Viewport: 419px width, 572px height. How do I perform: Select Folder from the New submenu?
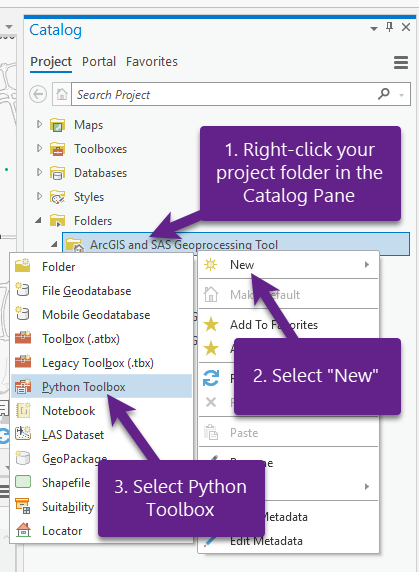(101, 266)
